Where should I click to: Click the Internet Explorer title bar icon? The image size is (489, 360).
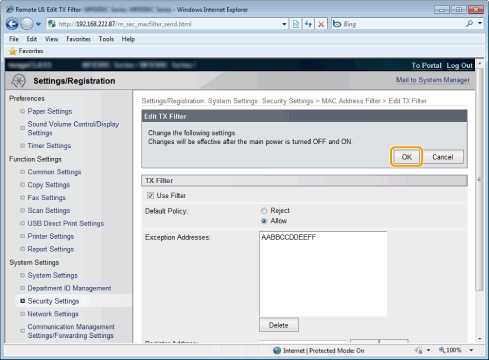click(10, 9)
